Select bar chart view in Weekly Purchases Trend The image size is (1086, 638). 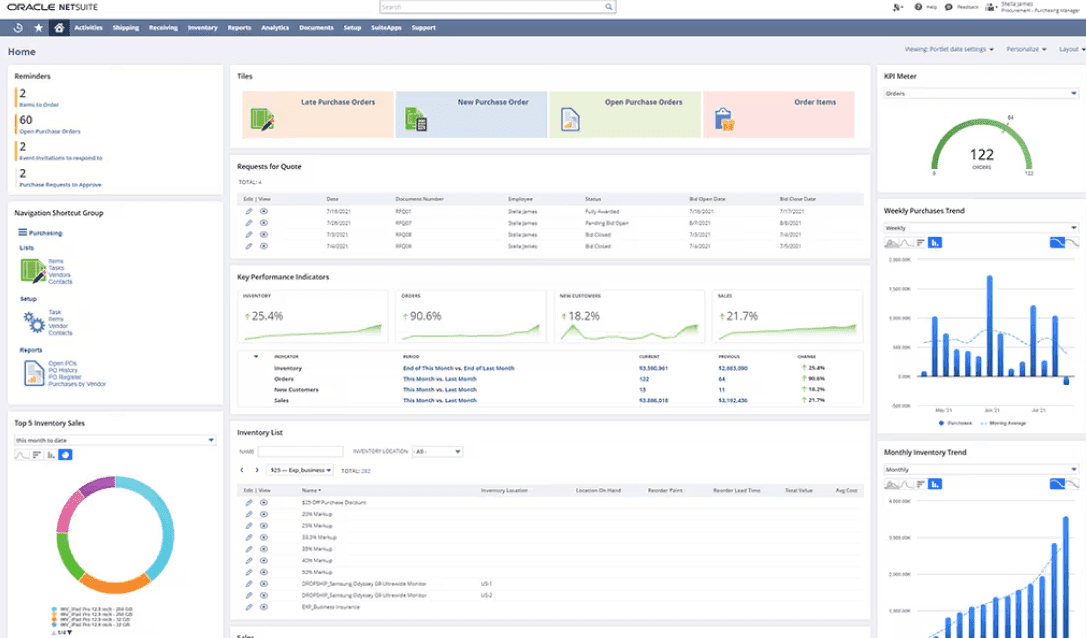point(935,242)
